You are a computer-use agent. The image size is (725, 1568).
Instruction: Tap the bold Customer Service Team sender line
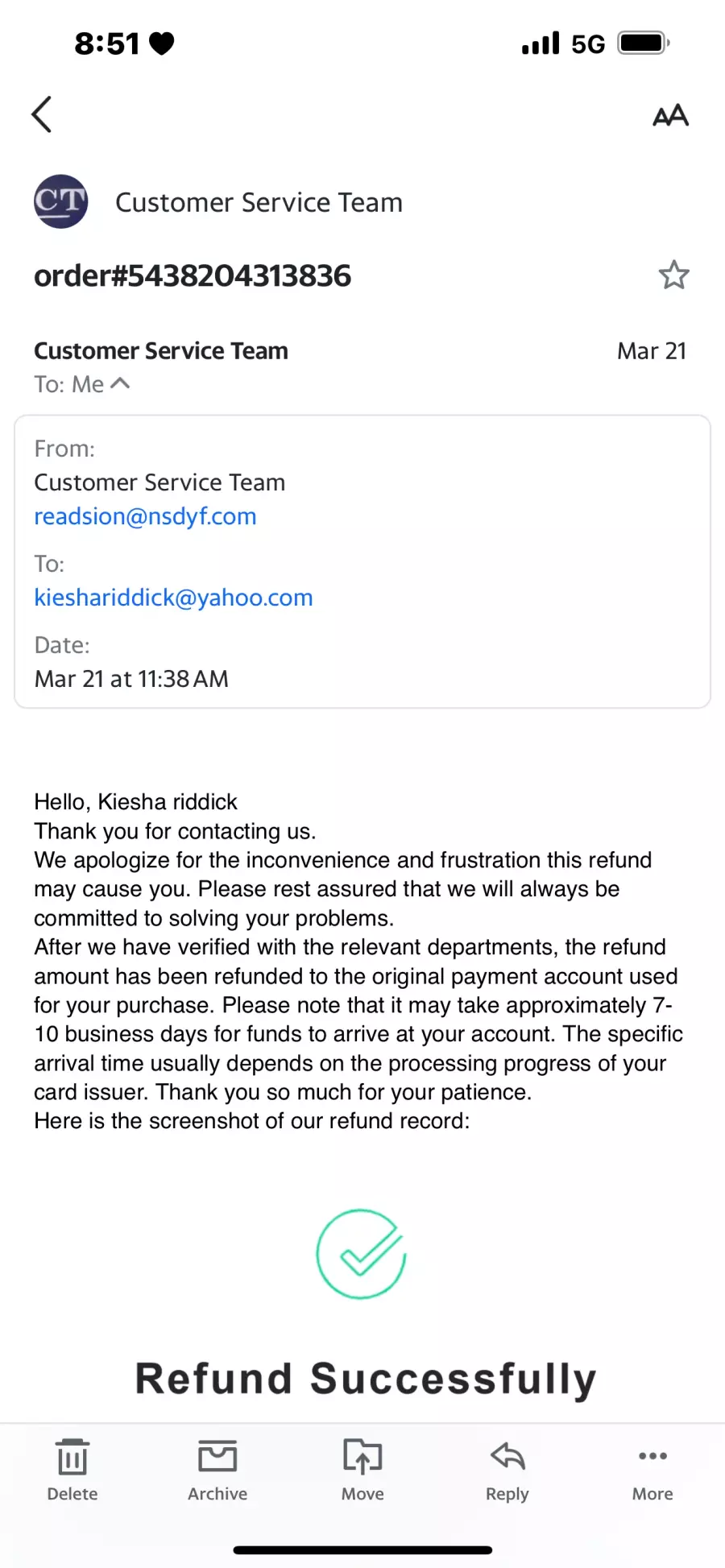(x=161, y=350)
